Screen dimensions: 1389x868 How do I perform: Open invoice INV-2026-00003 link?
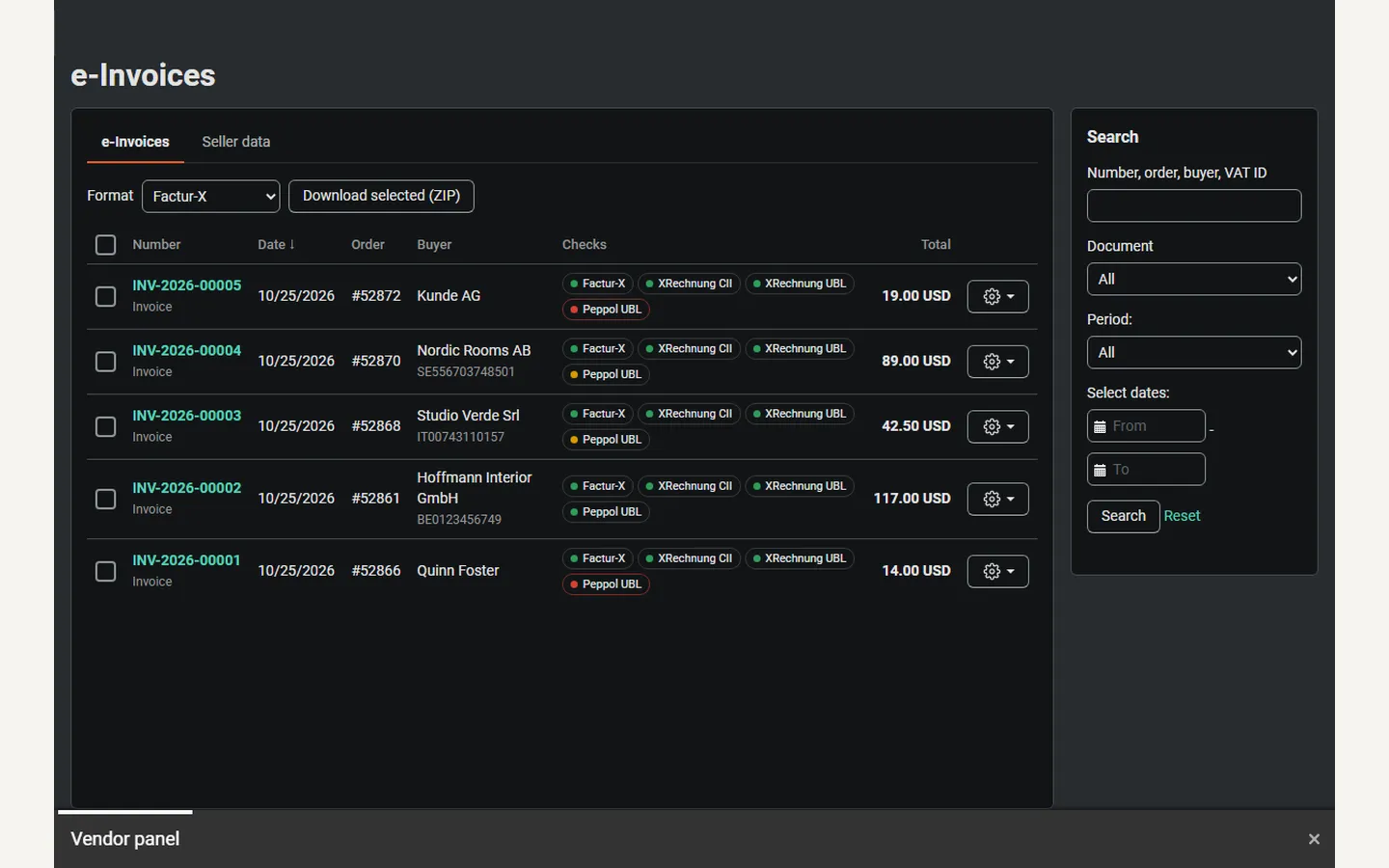pos(187,416)
